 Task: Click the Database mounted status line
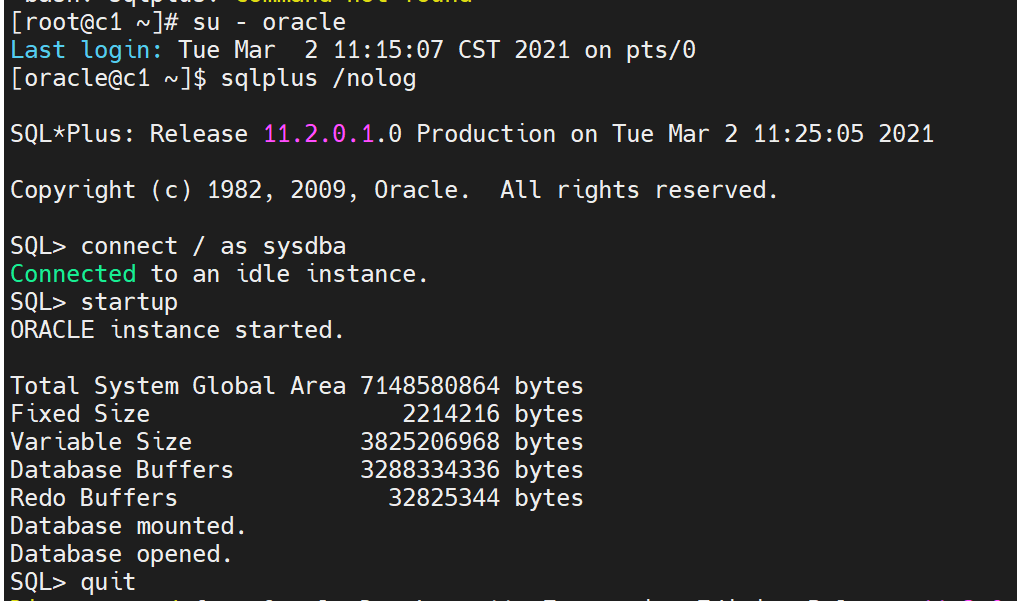127,525
